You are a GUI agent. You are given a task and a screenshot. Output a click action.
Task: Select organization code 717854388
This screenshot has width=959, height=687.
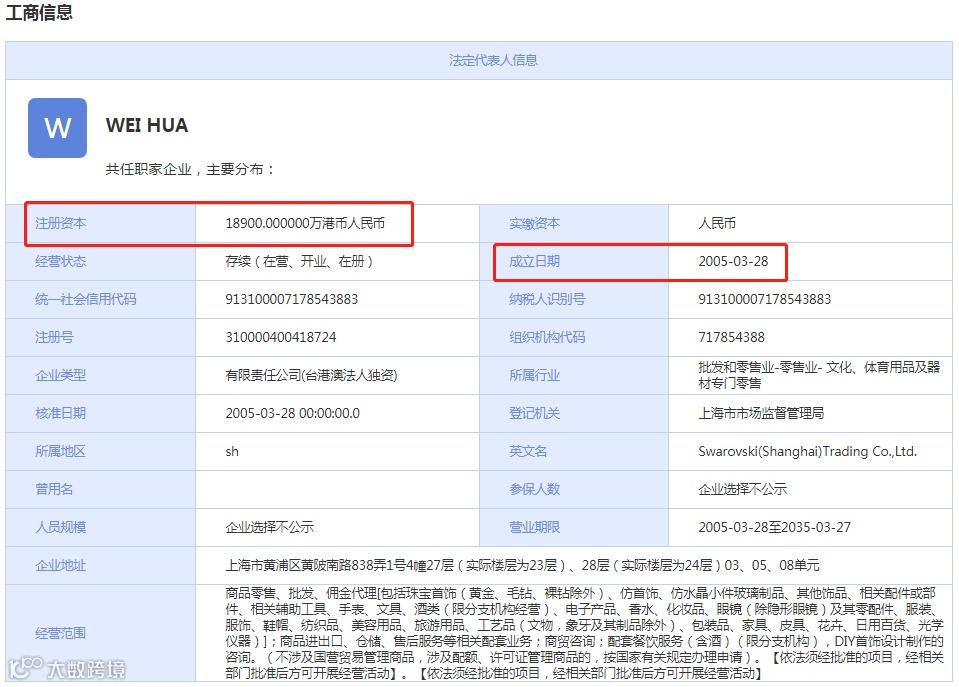pos(731,337)
